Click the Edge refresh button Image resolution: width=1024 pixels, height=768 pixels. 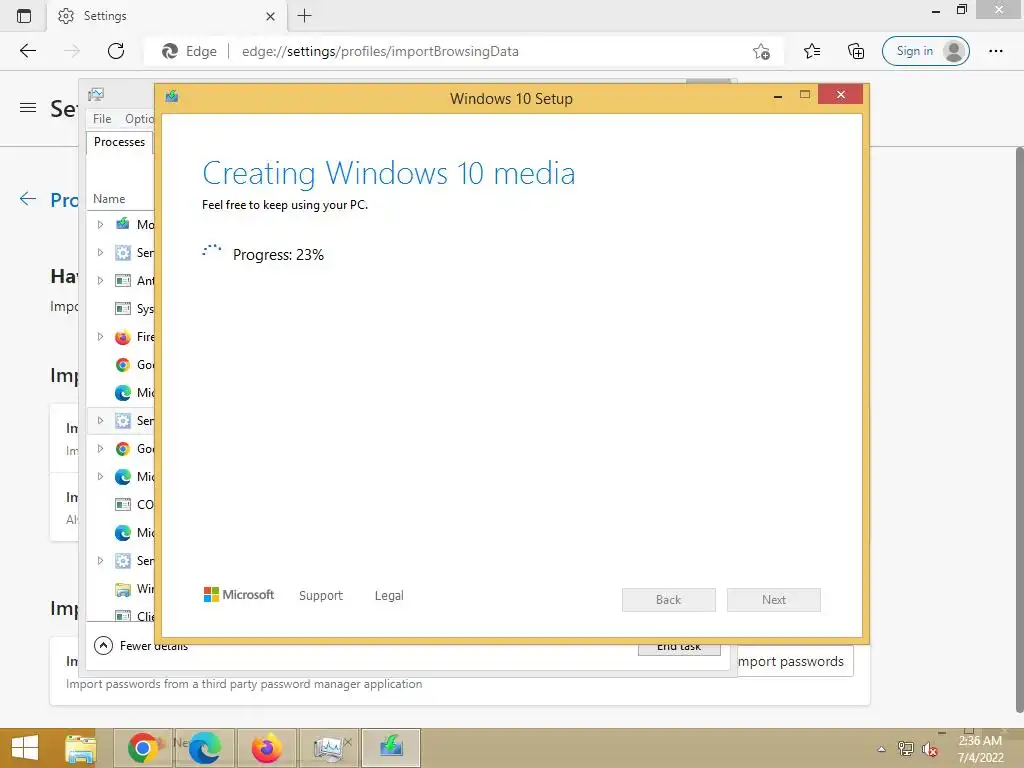coord(116,51)
